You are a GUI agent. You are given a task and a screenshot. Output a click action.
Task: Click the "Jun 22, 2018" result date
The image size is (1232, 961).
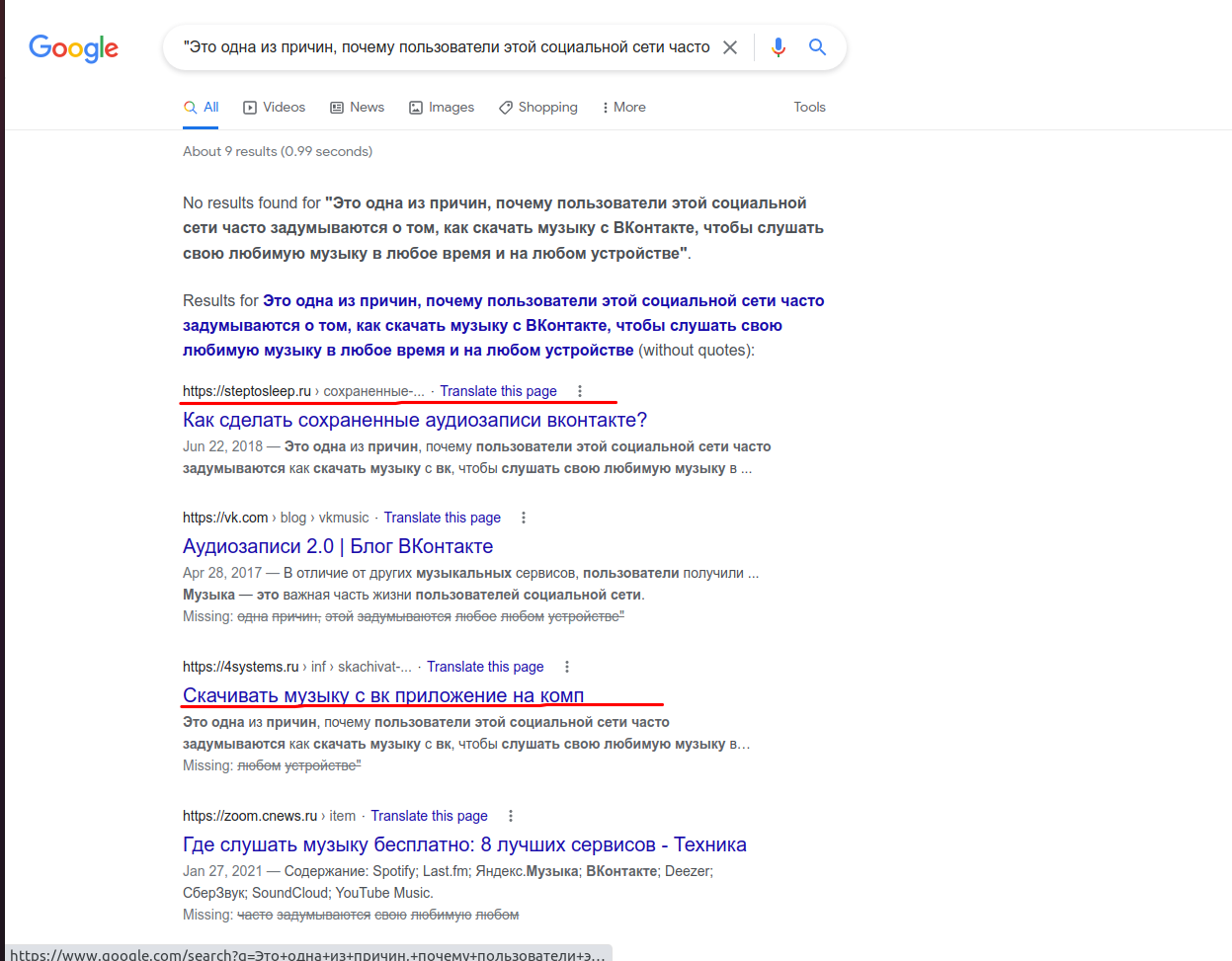tap(222, 446)
